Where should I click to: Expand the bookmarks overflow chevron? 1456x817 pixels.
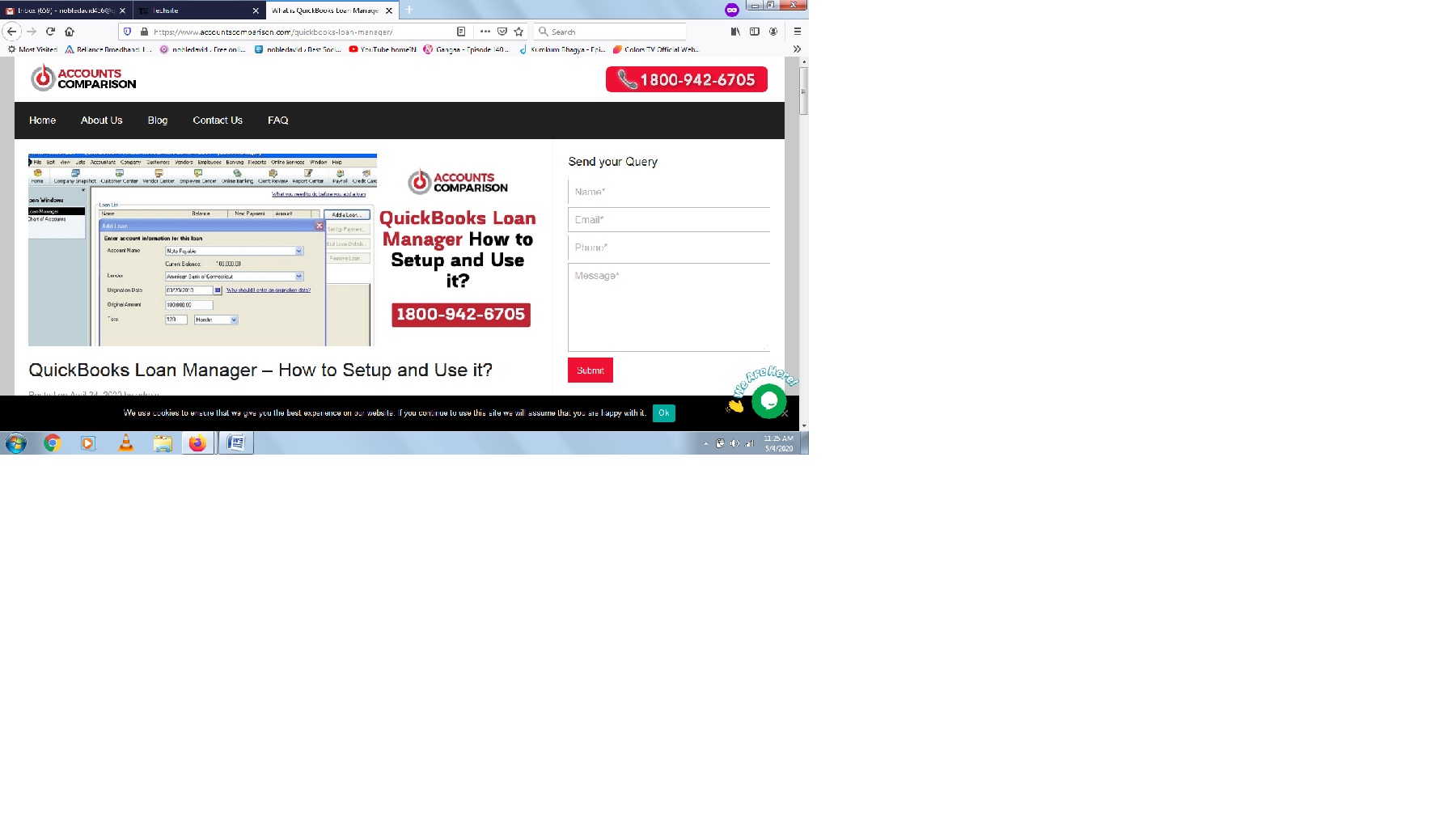(x=797, y=49)
